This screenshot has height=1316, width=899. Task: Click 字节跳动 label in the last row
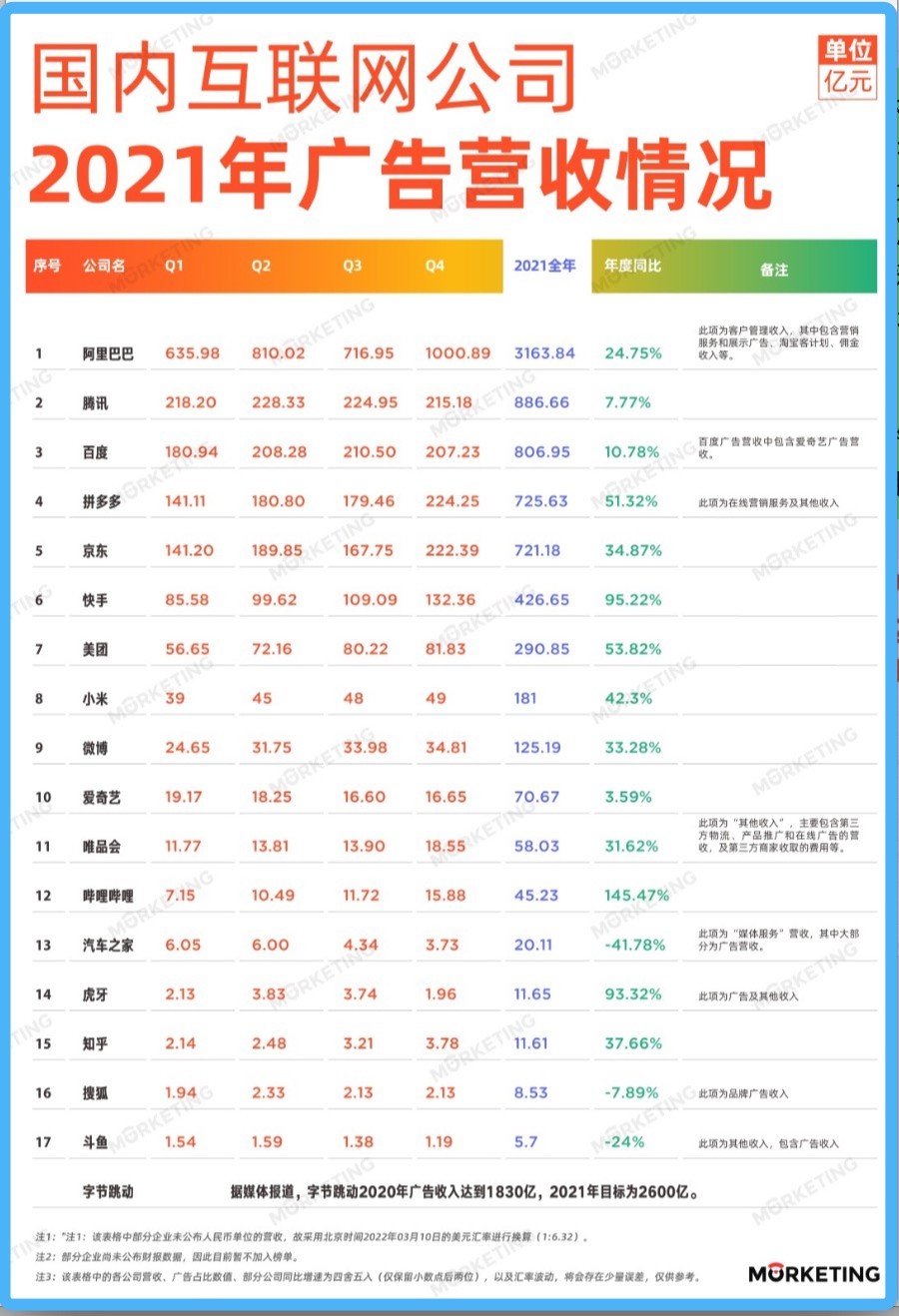pyautogui.click(x=108, y=1191)
